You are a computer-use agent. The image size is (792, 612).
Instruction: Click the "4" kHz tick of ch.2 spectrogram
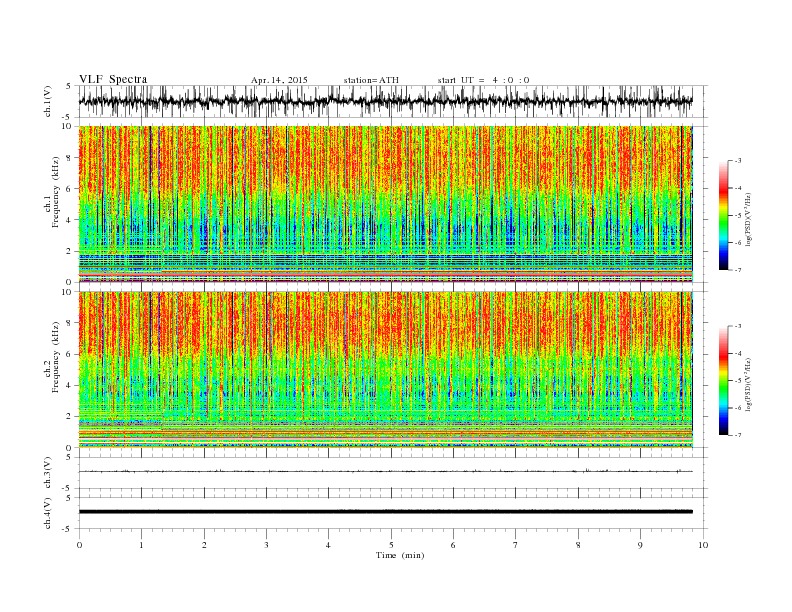click(x=70, y=385)
